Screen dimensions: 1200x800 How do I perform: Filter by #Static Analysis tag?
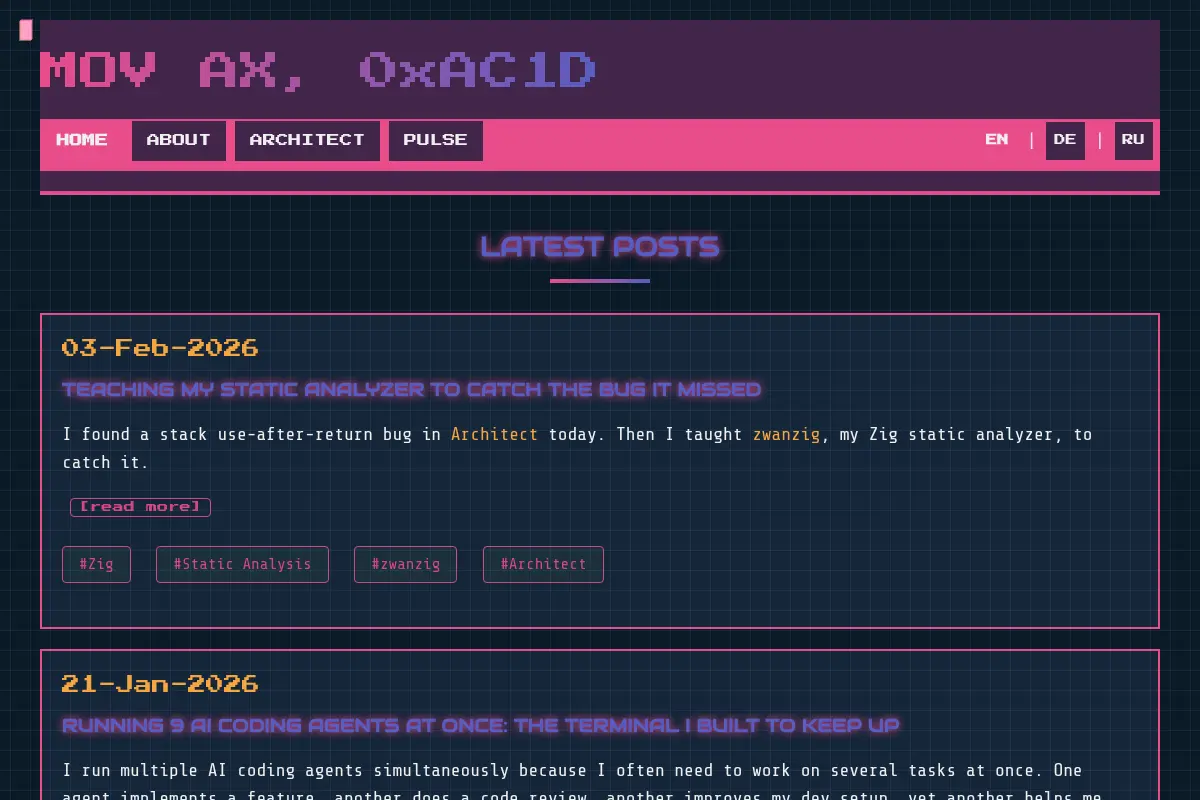[242, 564]
